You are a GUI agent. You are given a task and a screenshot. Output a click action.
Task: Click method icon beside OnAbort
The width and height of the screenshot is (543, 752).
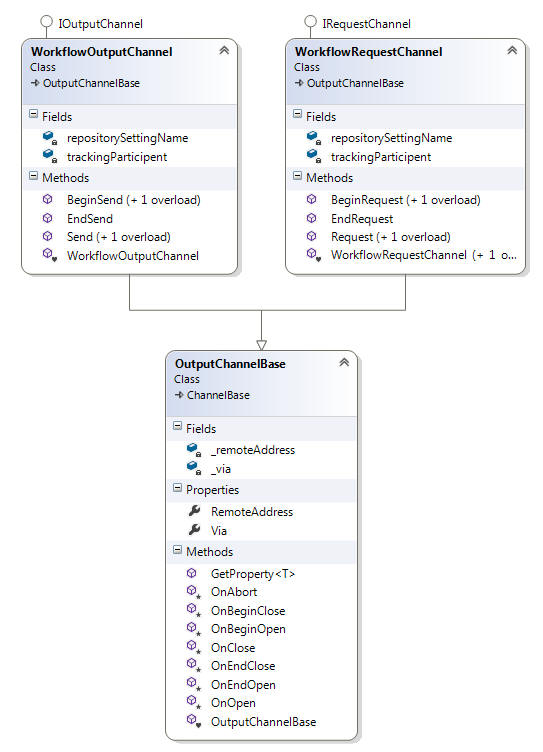(193, 592)
